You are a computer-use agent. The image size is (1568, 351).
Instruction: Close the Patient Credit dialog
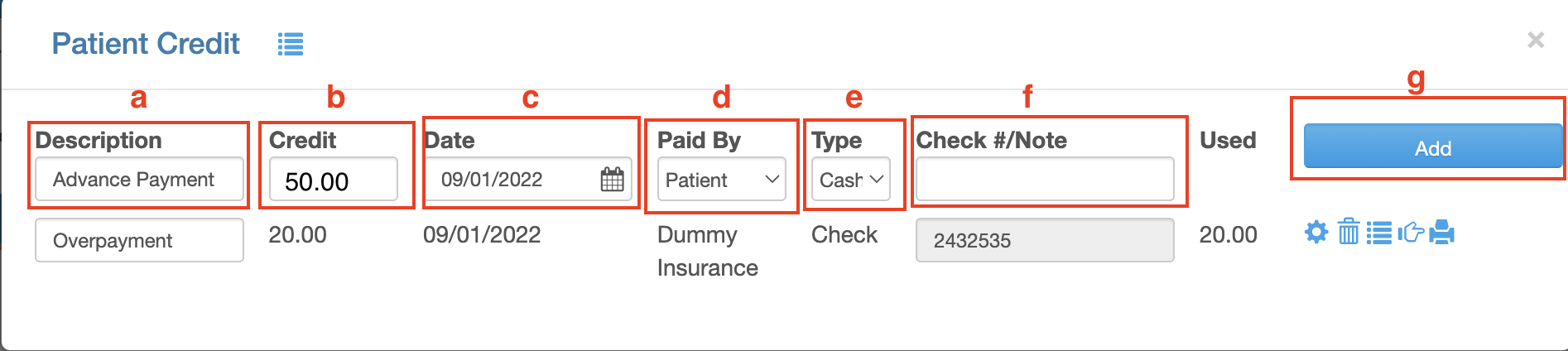(x=1536, y=40)
